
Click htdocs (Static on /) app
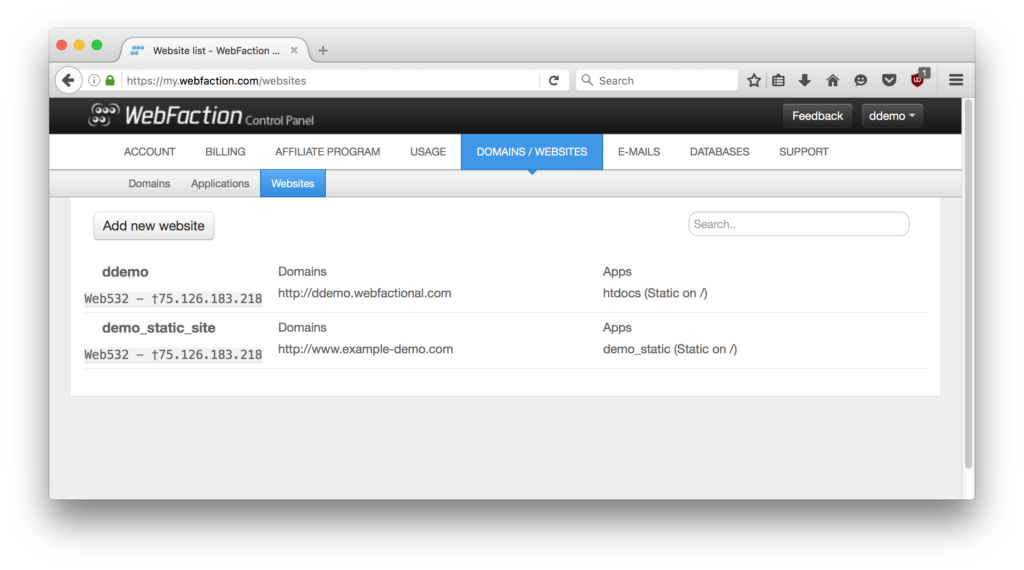point(655,293)
